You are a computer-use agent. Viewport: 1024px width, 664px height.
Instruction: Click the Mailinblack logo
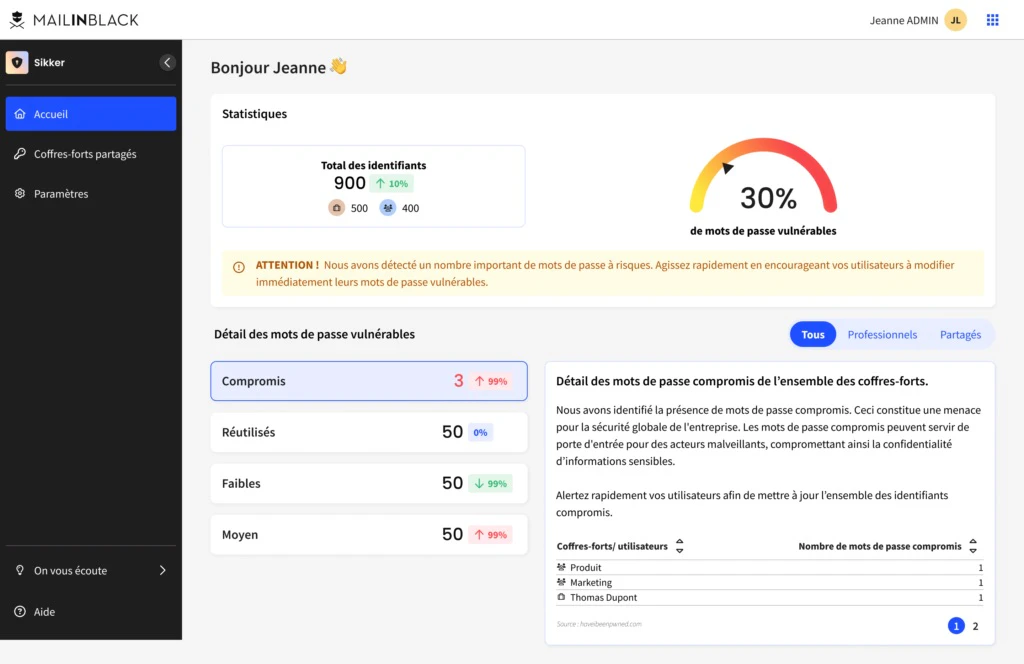tap(74, 20)
